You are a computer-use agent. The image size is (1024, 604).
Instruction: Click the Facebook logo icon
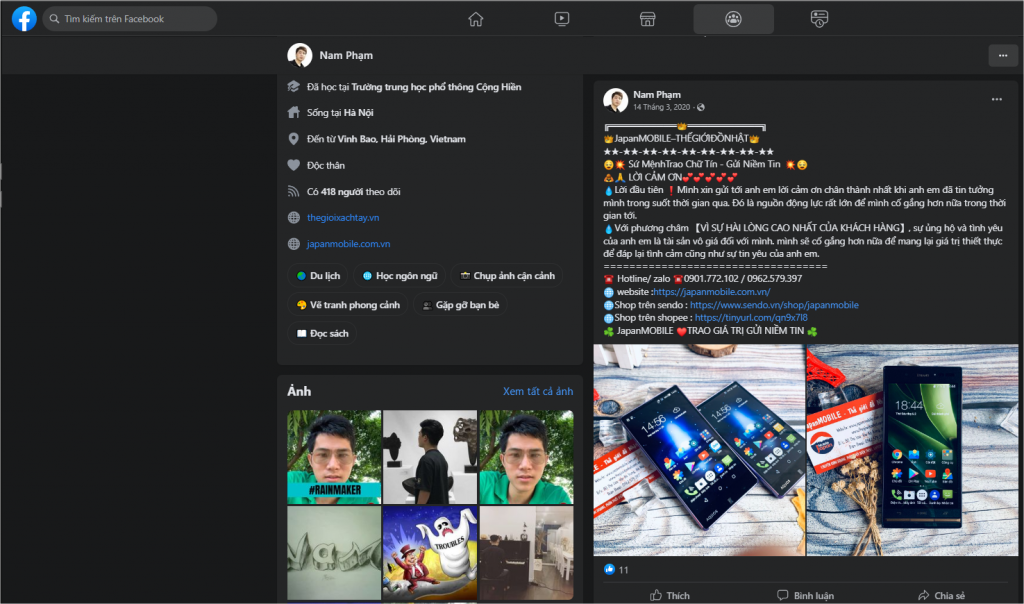(24, 19)
